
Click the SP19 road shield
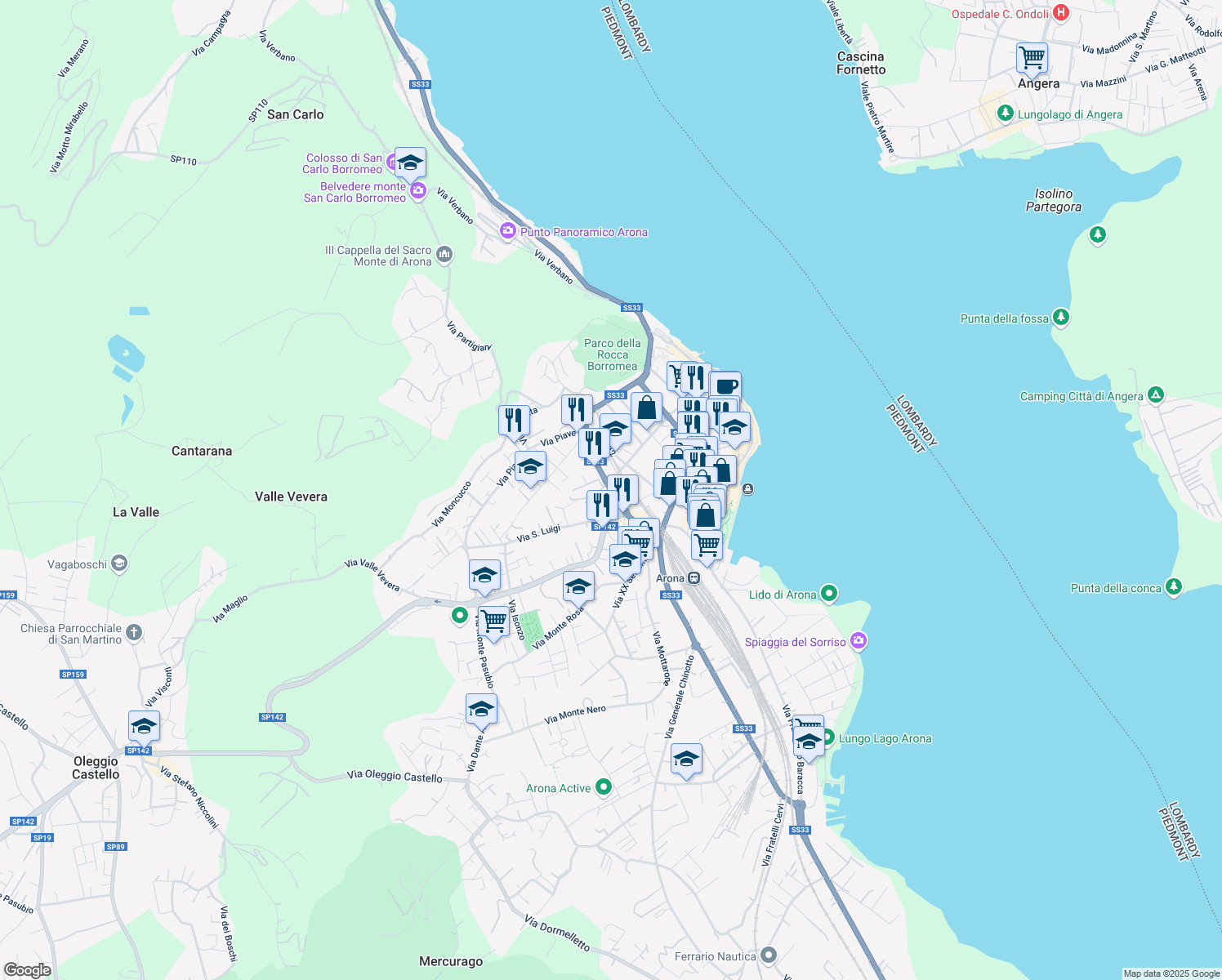click(42, 837)
